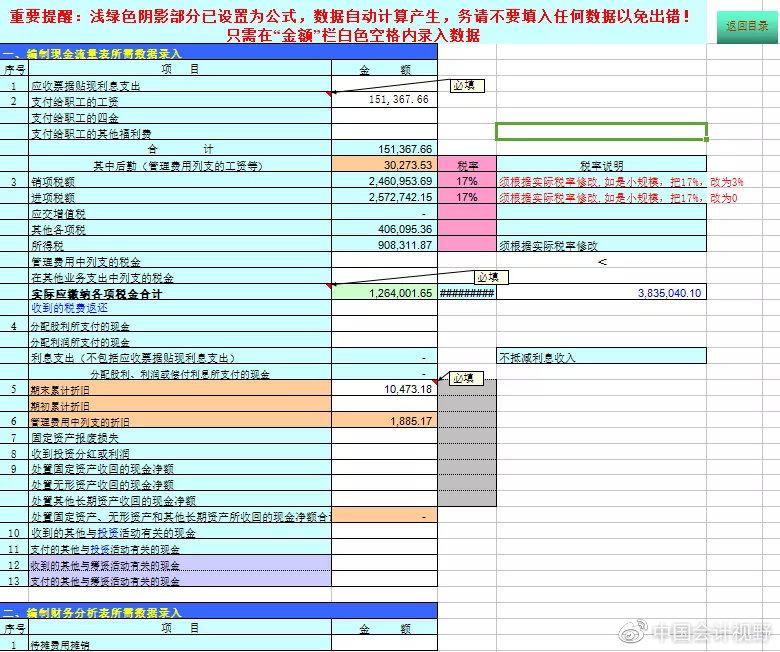Select amount cell 151,367.66 for 支付给职工的工资
Image resolution: width=780 pixels, height=652 pixels.
point(385,100)
